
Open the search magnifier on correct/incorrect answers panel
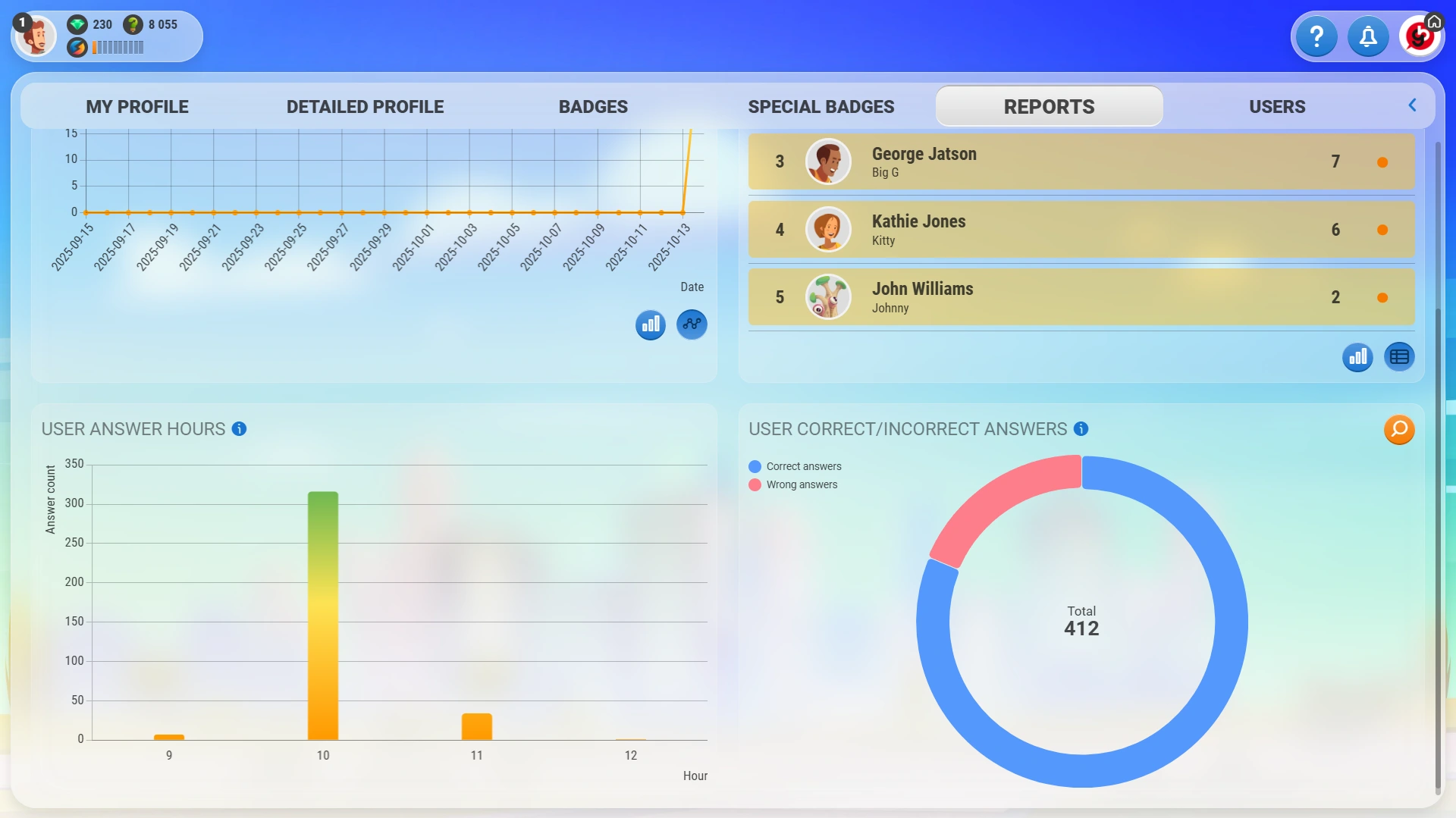coord(1399,430)
